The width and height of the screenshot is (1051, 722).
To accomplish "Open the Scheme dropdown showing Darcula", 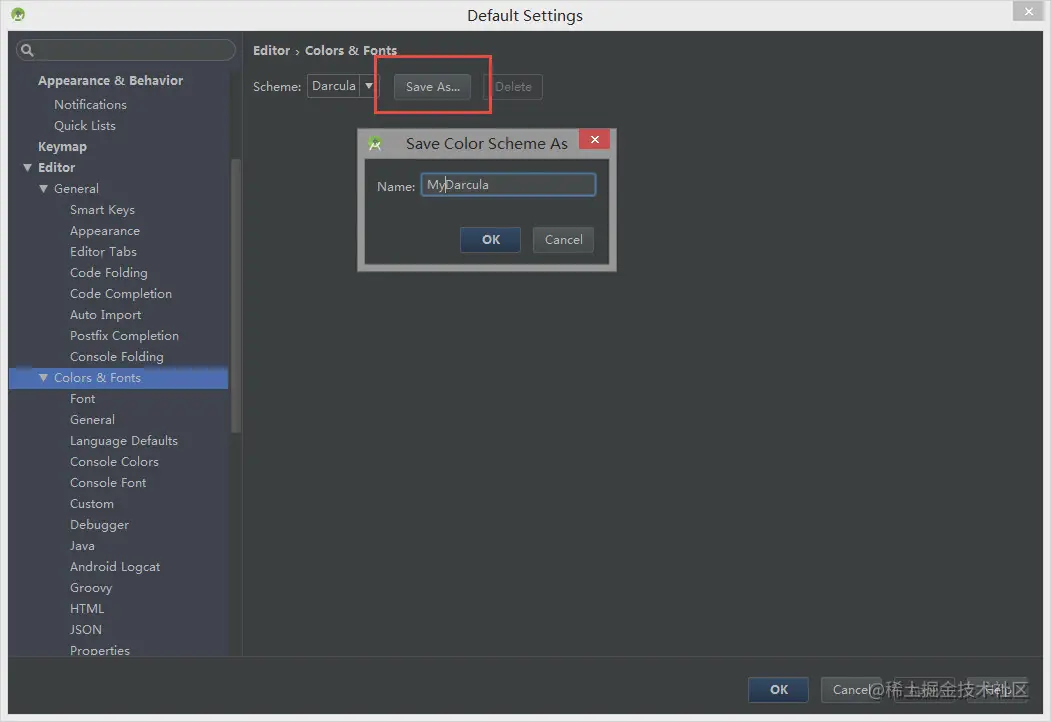I will 343,86.
